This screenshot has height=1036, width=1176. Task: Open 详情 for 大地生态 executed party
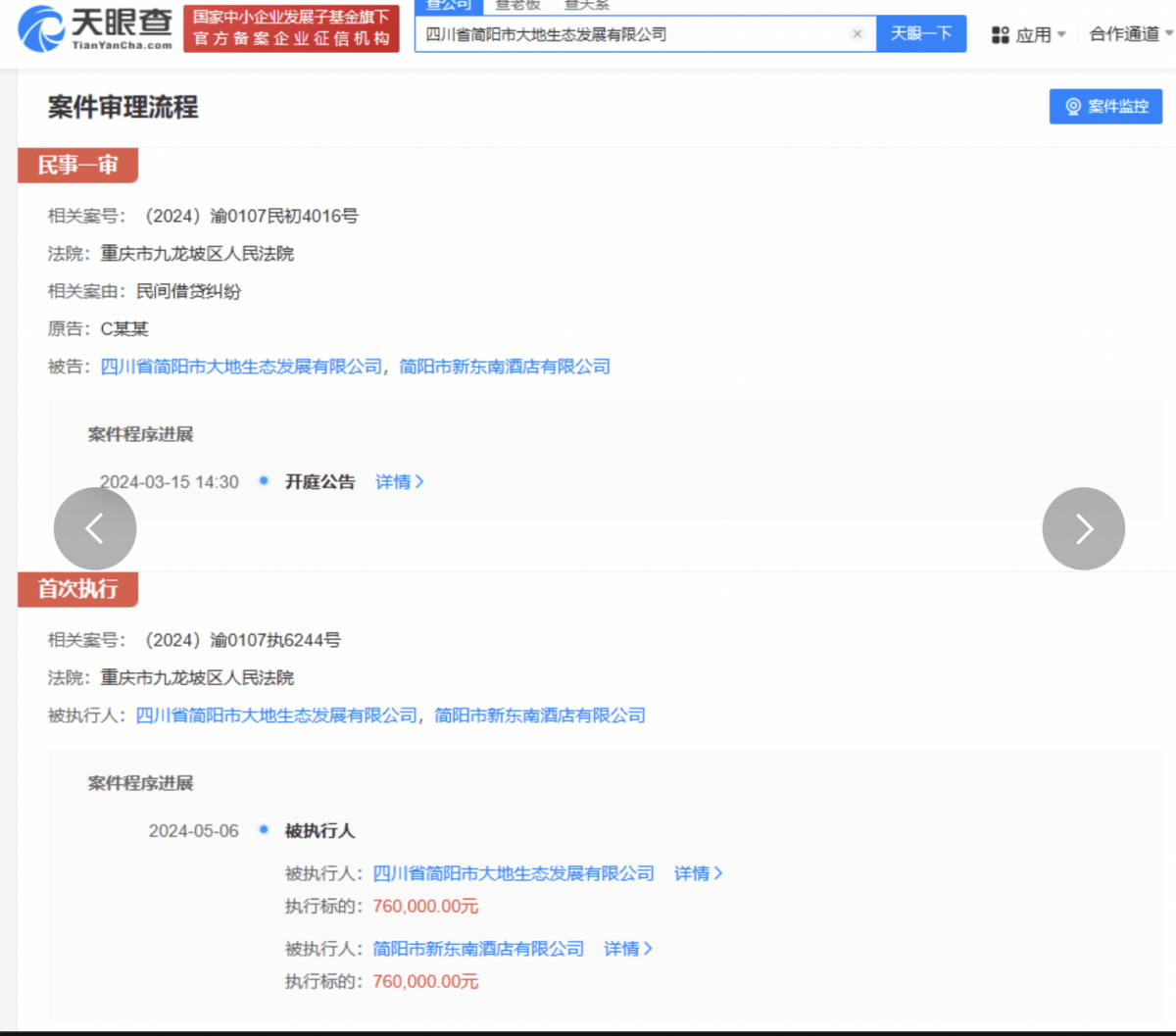click(698, 873)
